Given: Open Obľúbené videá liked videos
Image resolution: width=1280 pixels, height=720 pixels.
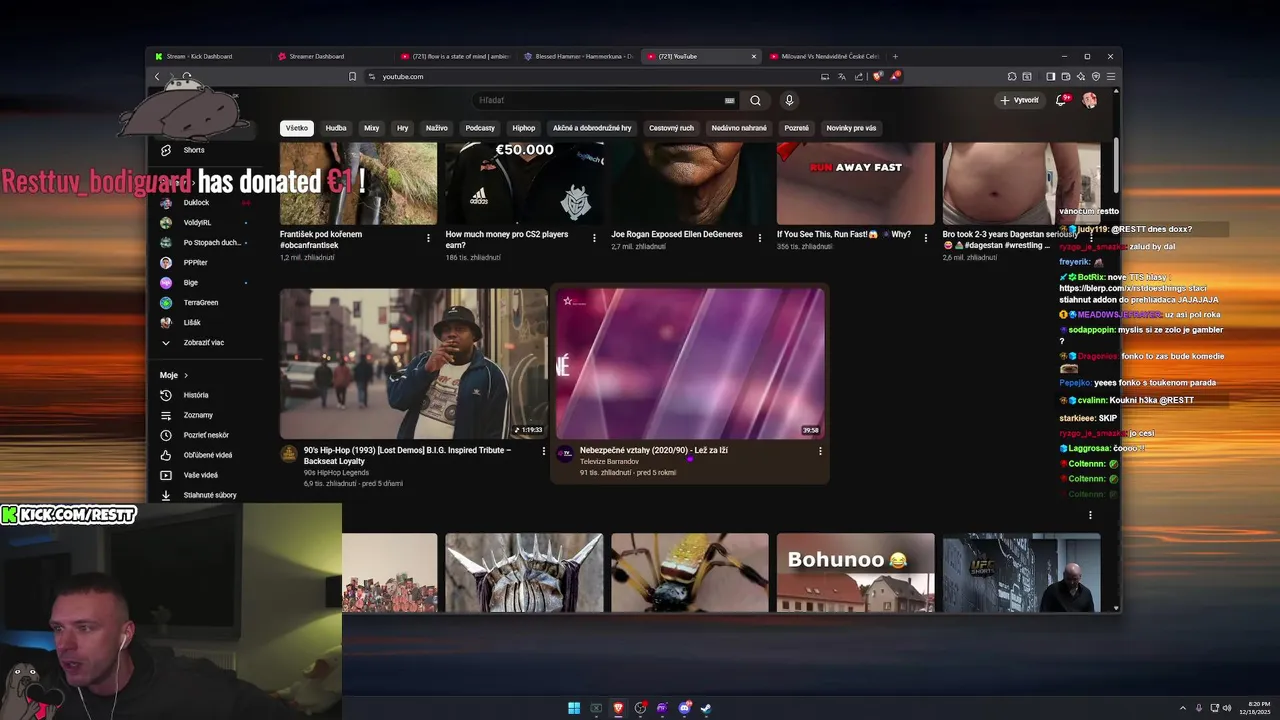Looking at the screenshot, I should point(207,455).
